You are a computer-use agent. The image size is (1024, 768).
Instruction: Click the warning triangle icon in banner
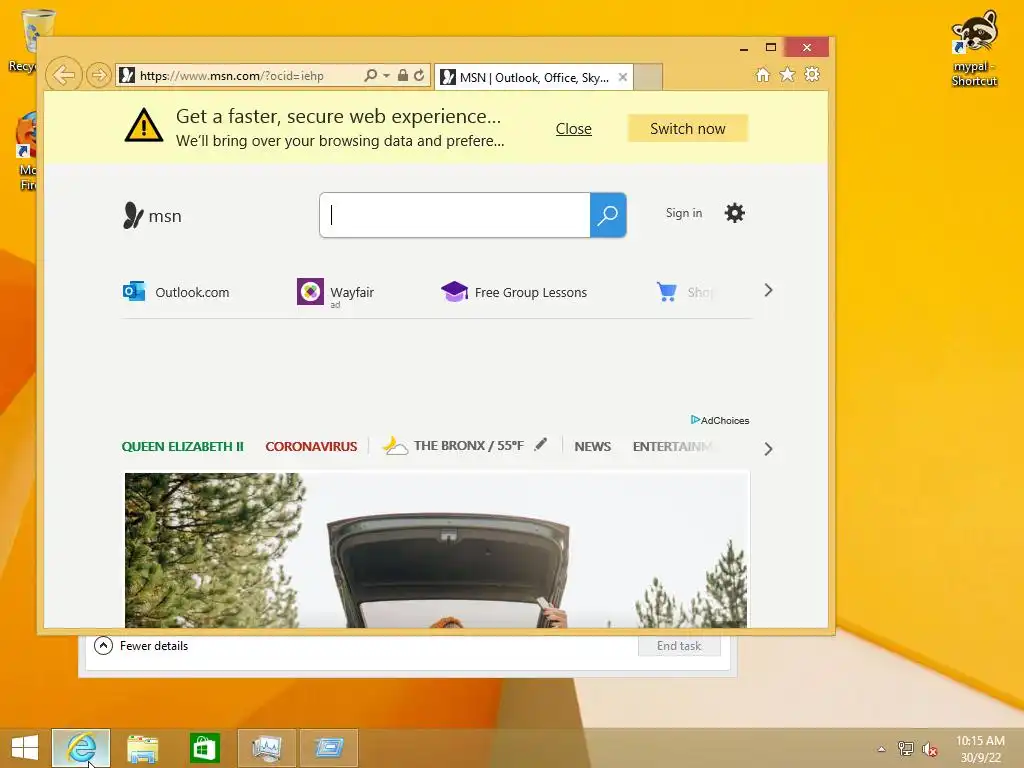pos(144,125)
